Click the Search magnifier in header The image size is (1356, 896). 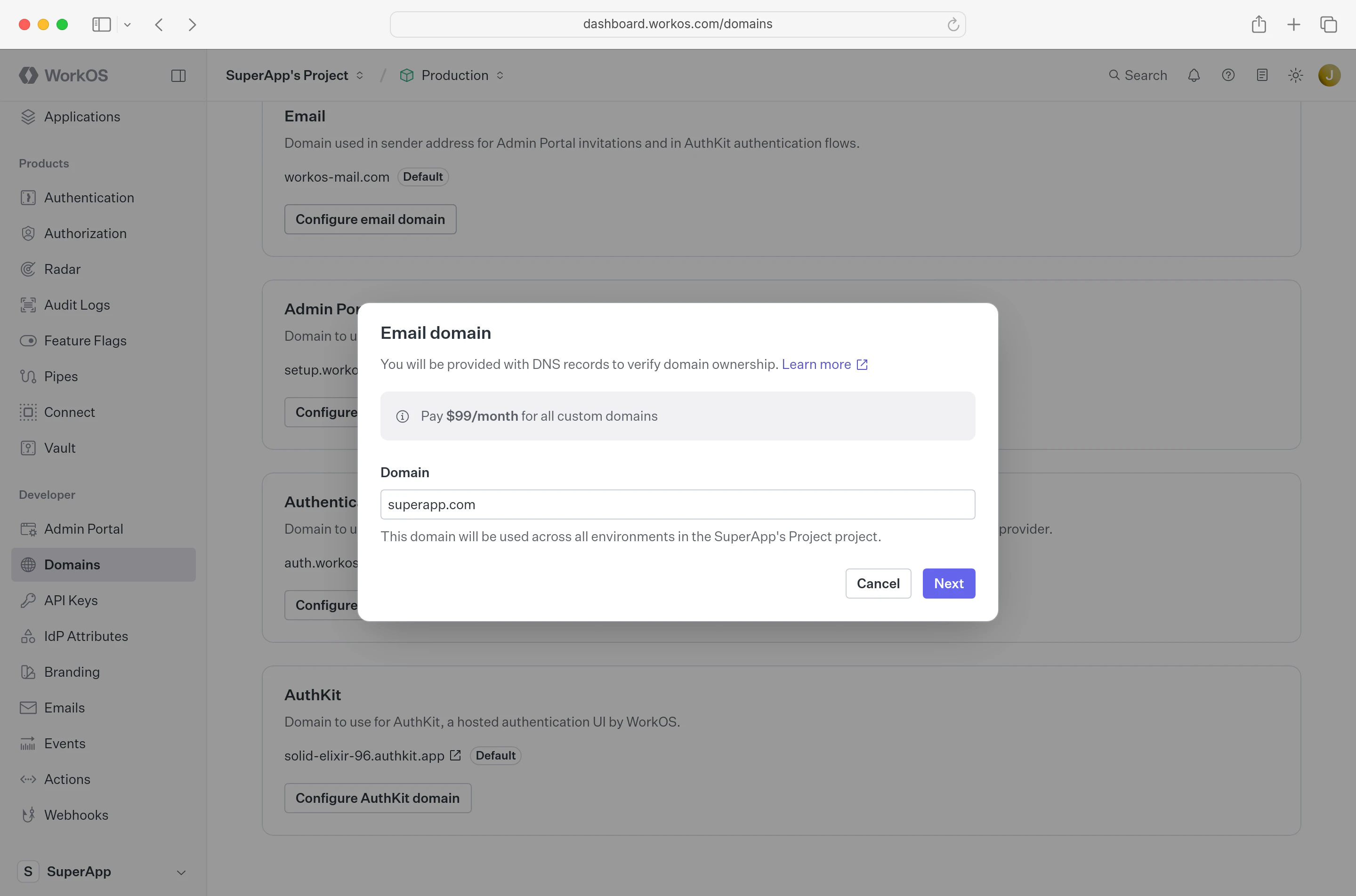tap(1114, 75)
